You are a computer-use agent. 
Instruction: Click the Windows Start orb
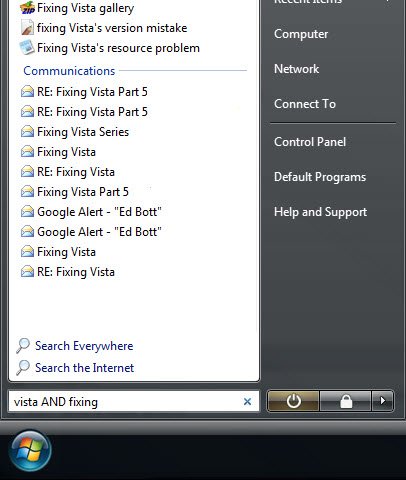(x=30, y=450)
